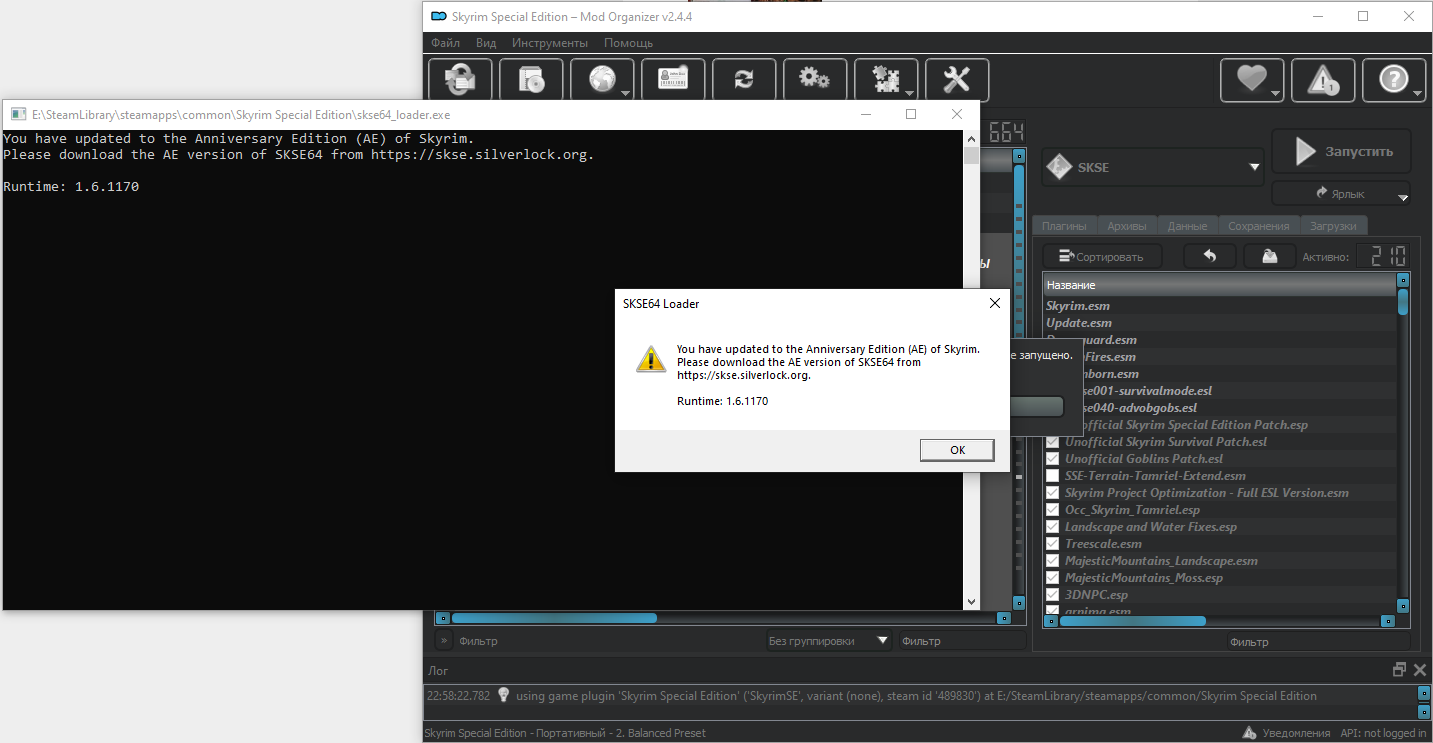Screen dimensions: 1433x743
Task: Click the console window title bar icon
Action: (x=17, y=114)
